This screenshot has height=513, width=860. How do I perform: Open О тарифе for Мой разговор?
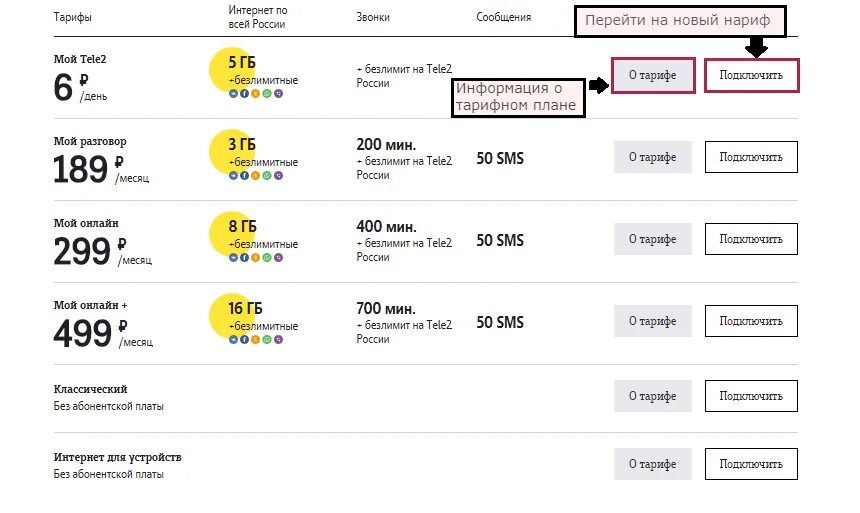click(653, 157)
